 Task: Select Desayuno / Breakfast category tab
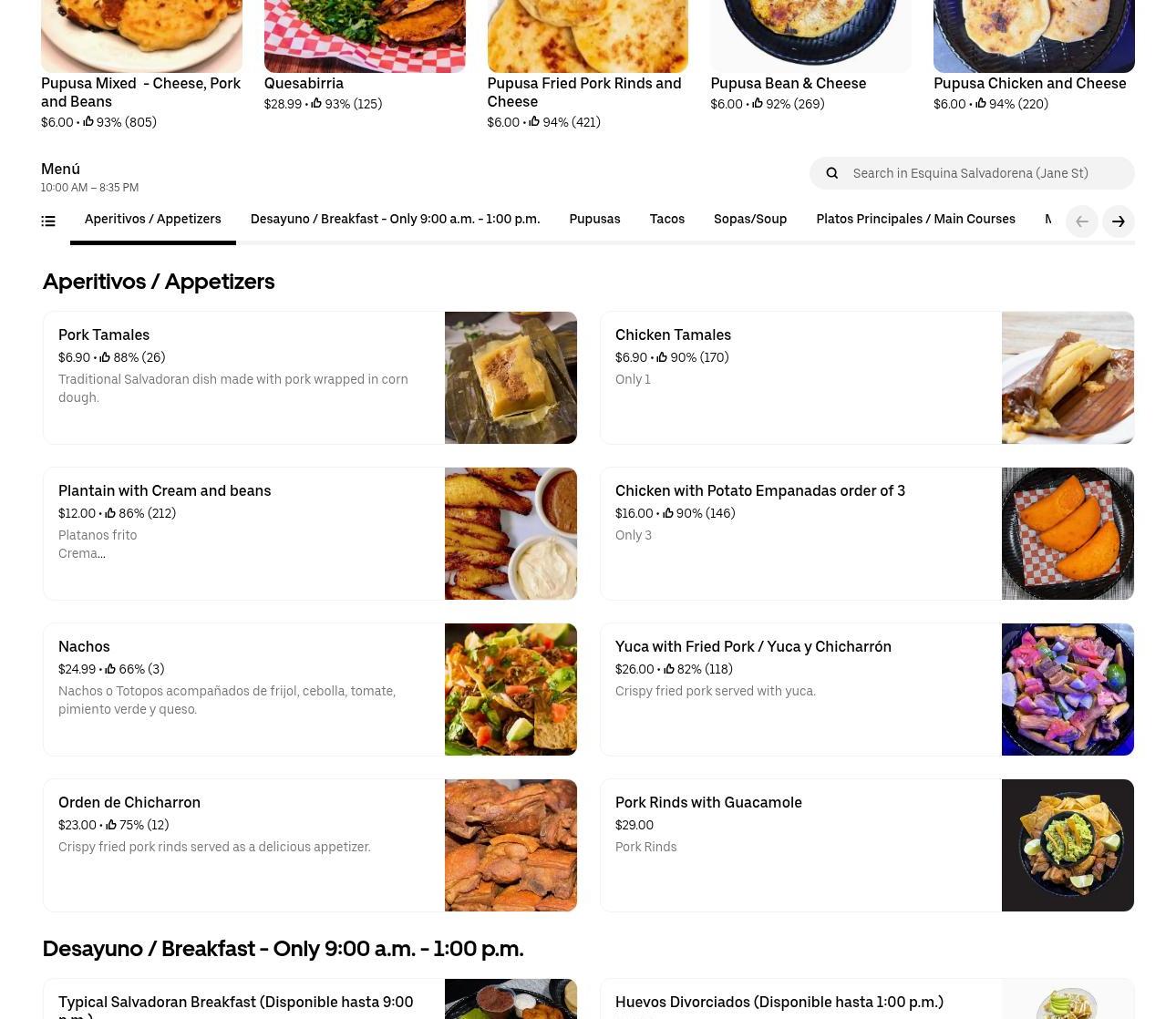pos(395,220)
